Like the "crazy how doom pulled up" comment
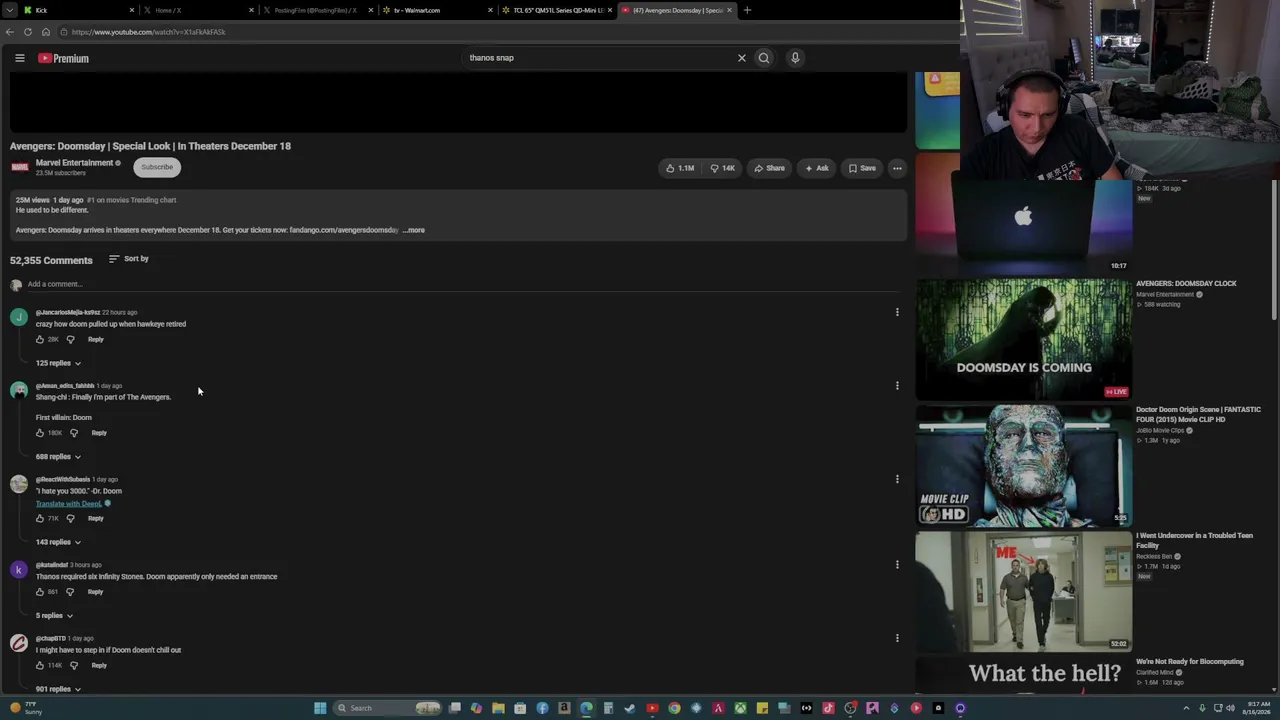Viewport: 1280px width, 720px height. click(40, 340)
